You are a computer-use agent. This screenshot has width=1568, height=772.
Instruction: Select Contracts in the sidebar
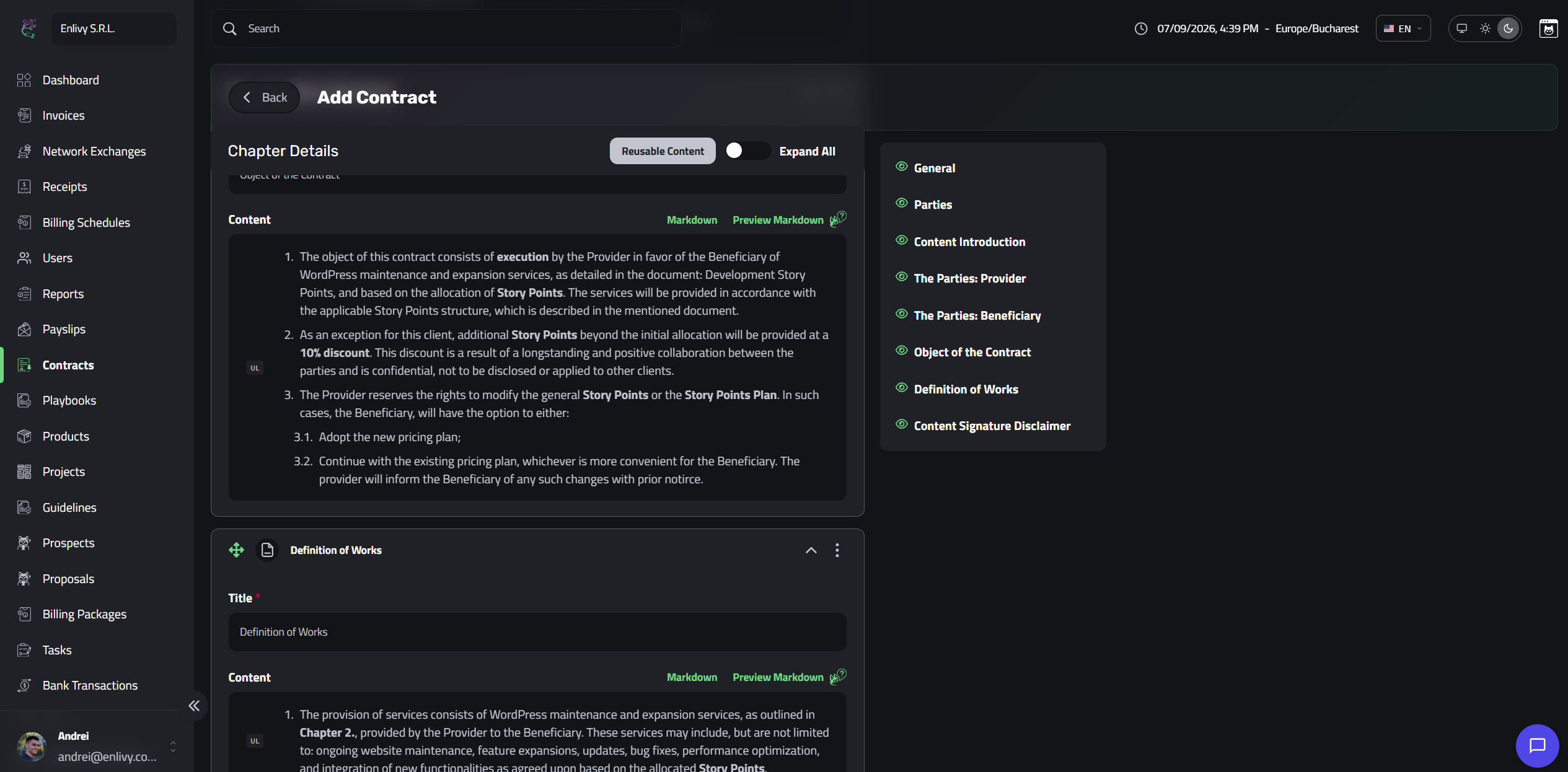pos(68,365)
